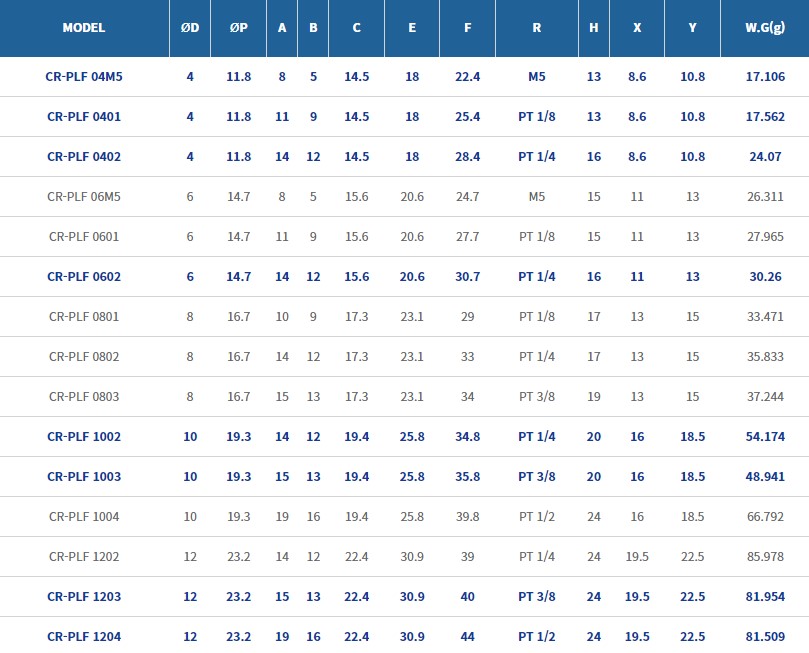Open the CR-PLF 0402 row

(x=84, y=156)
